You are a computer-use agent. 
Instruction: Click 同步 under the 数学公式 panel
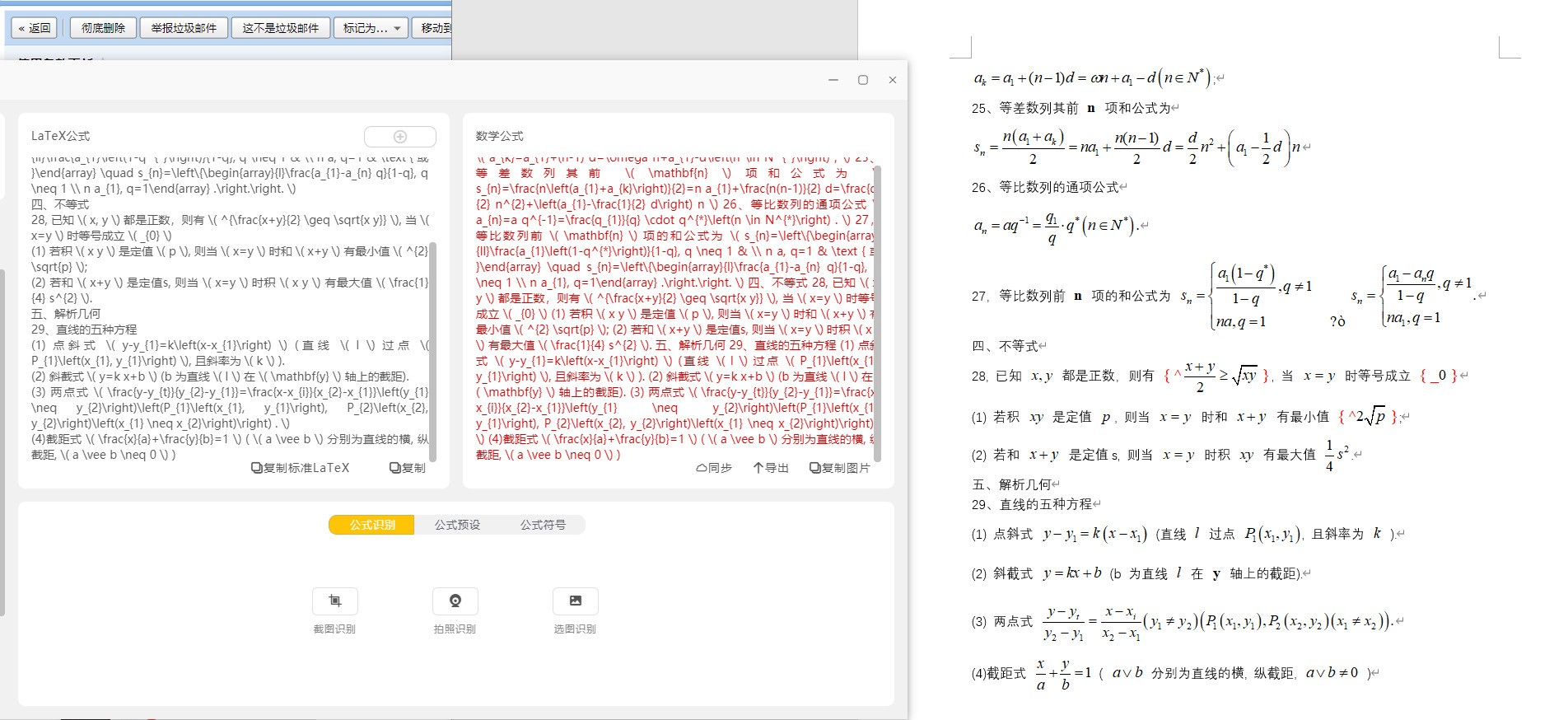tap(714, 468)
